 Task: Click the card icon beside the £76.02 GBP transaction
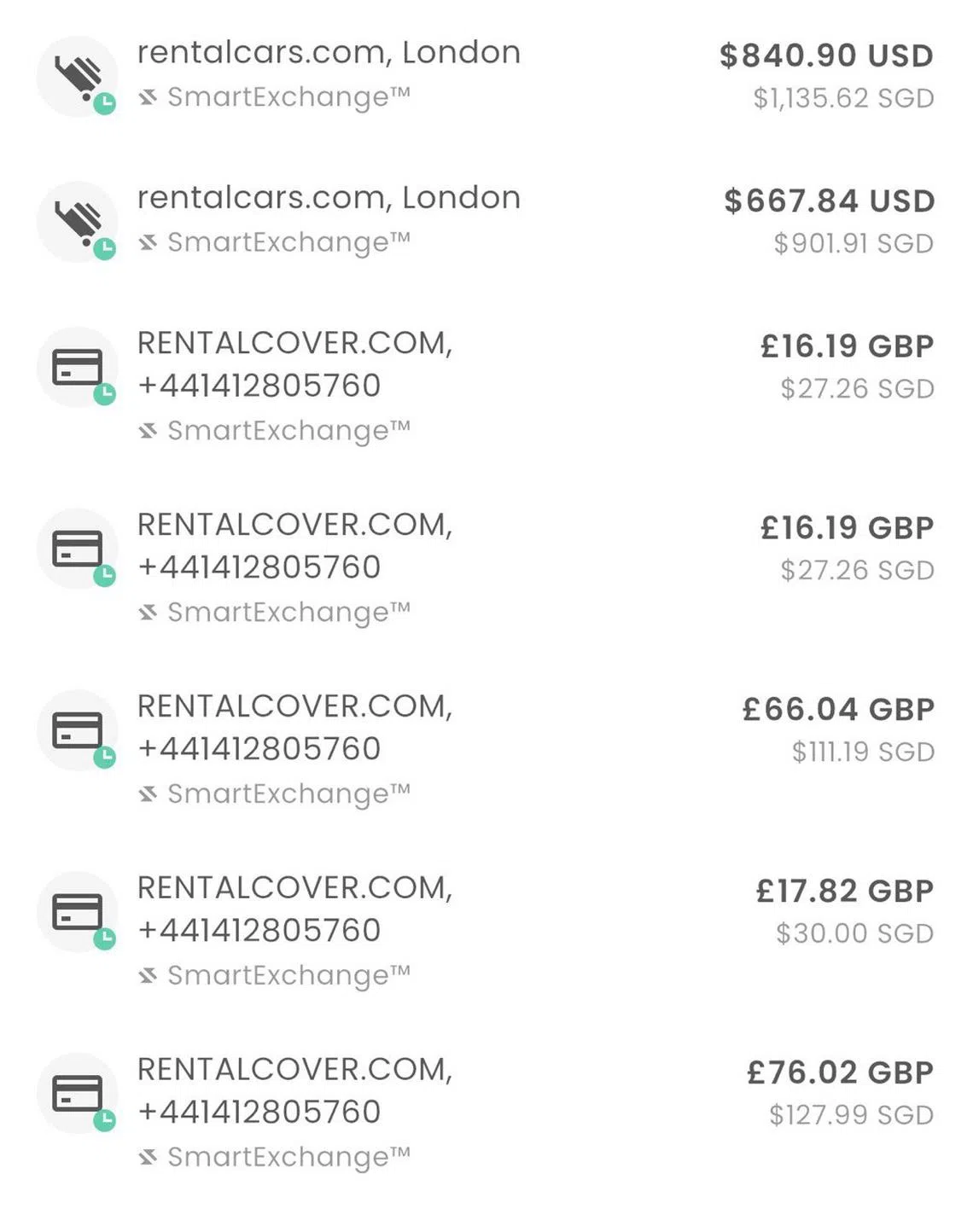tap(77, 1094)
